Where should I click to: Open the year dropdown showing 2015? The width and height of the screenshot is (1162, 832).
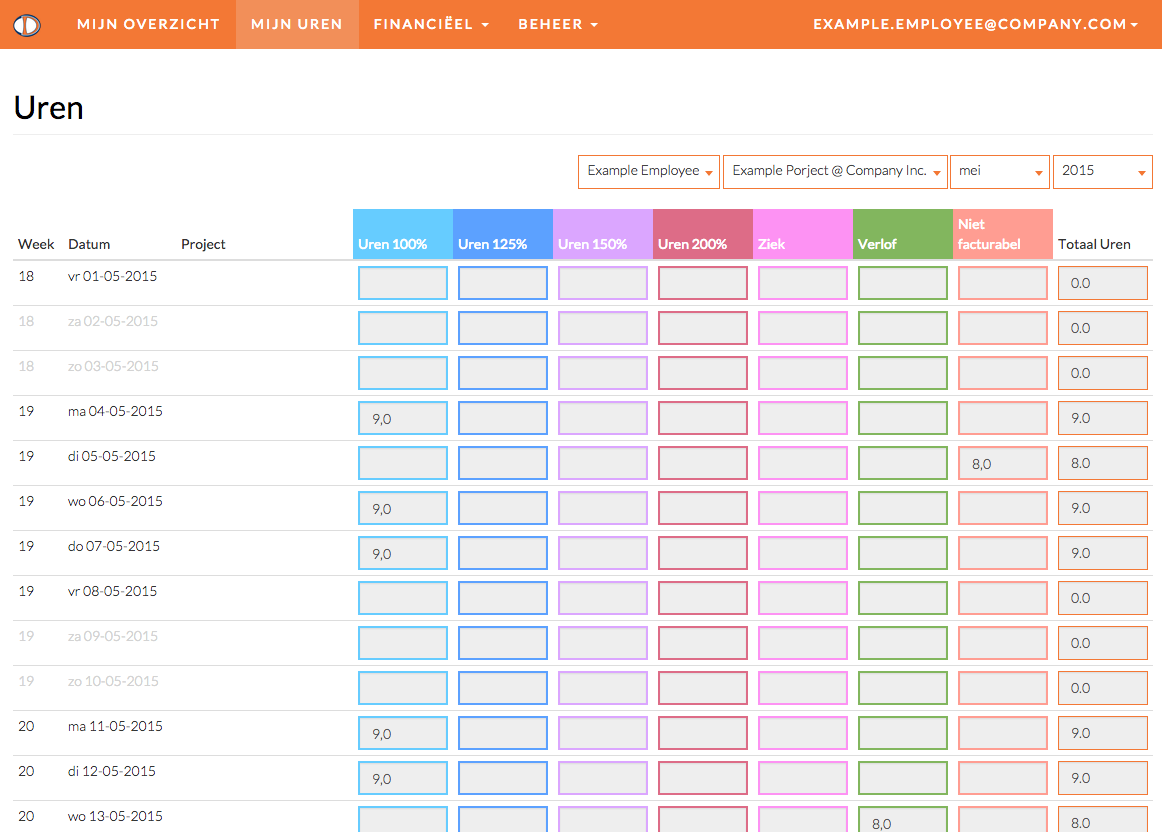coord(1102,171)
